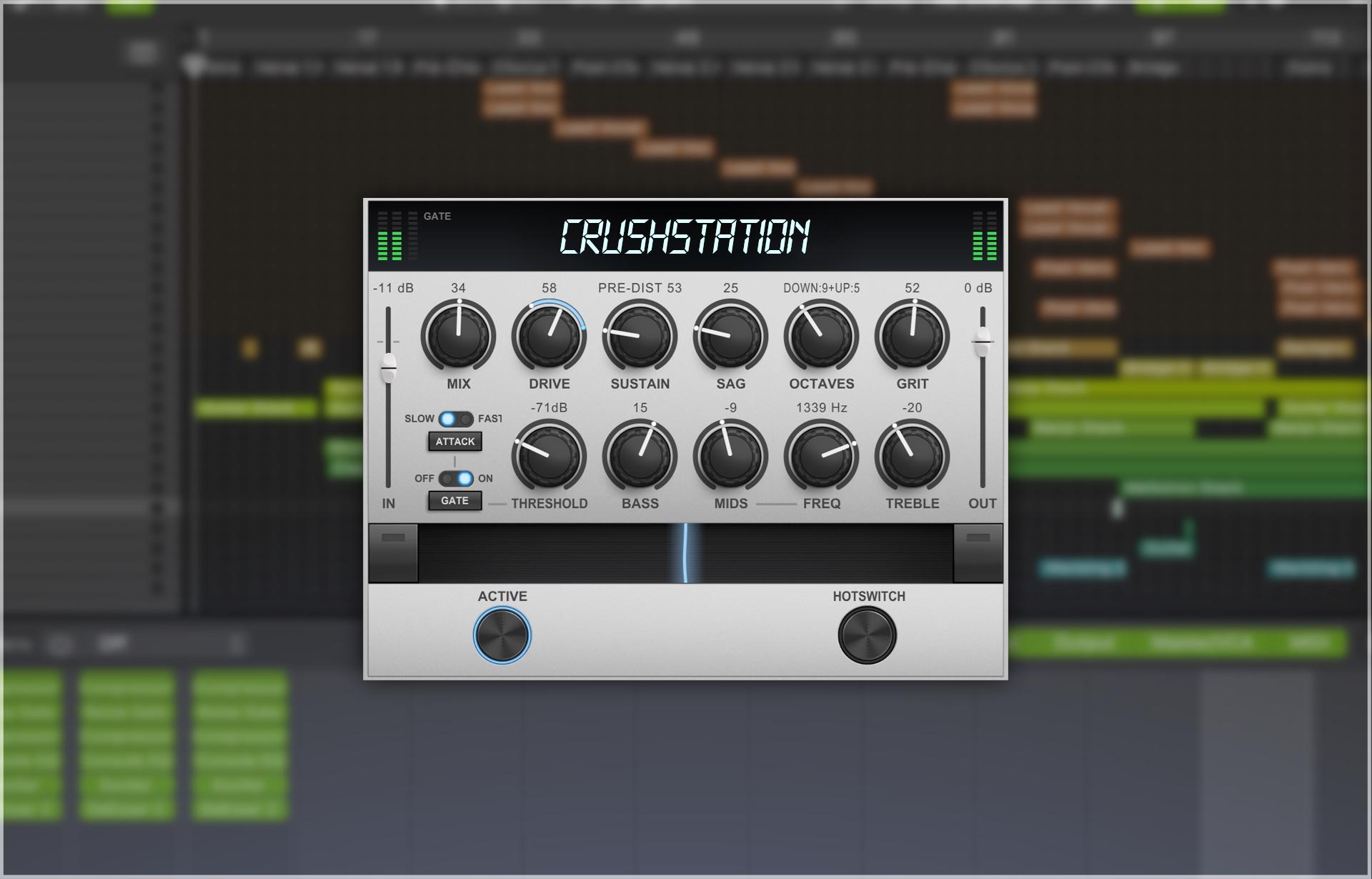
Task: Click the 34 mix value
Action: pos(458,288)
